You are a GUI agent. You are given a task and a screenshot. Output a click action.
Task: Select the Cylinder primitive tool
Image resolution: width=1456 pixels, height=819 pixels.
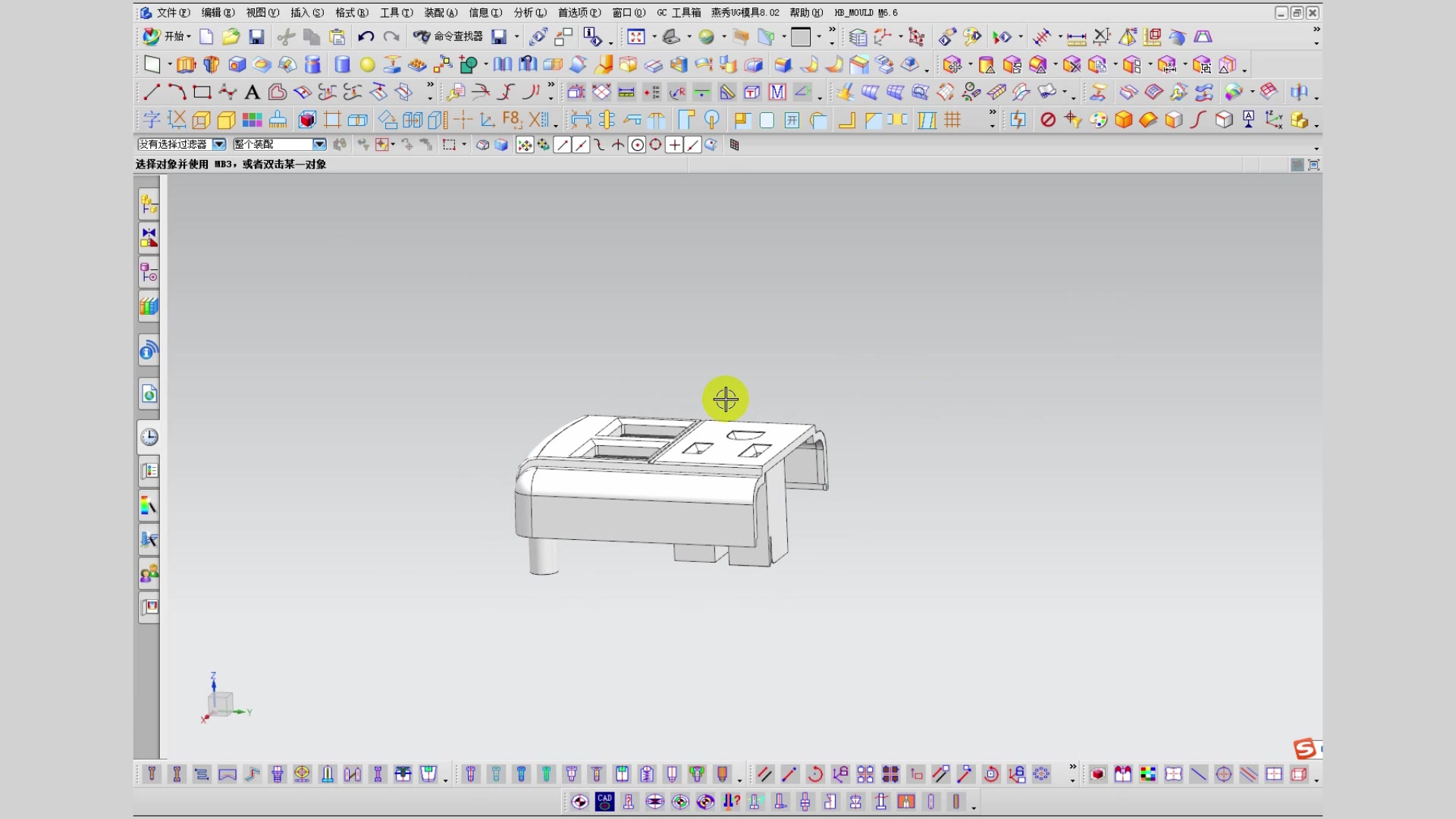pos(342,64)
